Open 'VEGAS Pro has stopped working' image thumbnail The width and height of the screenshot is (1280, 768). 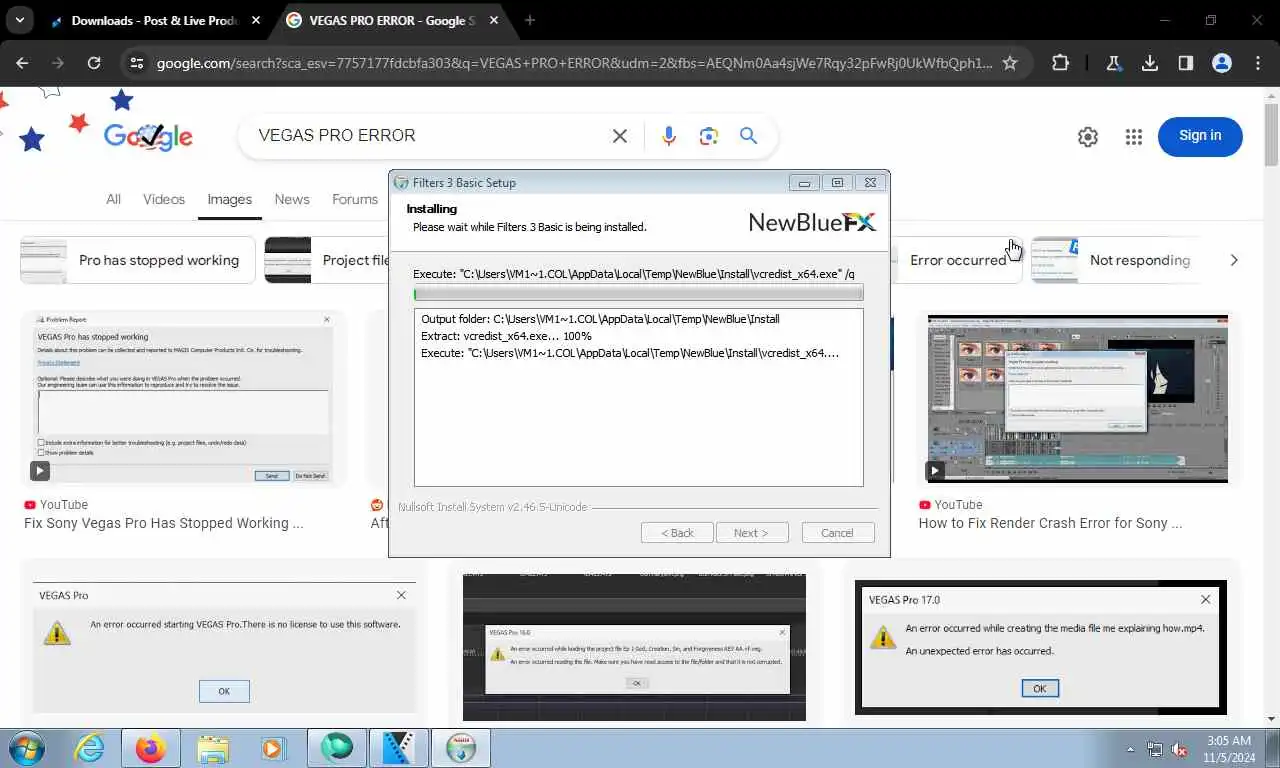click(x=183, y=399)
